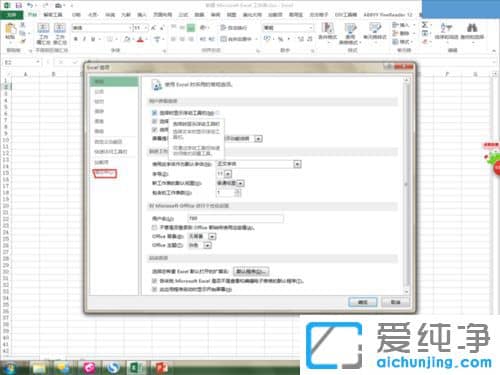
Task: Open the ribbon font name combo box
Action: coord(102,28)
